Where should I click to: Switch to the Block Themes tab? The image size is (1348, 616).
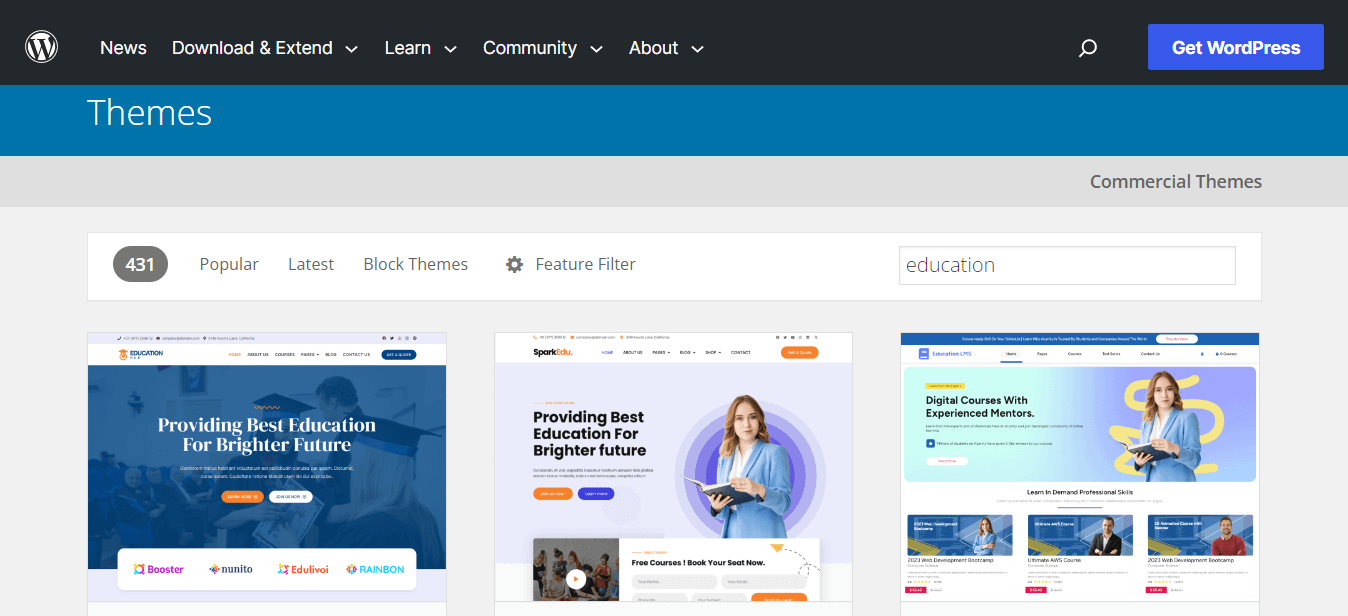(416, 264)
